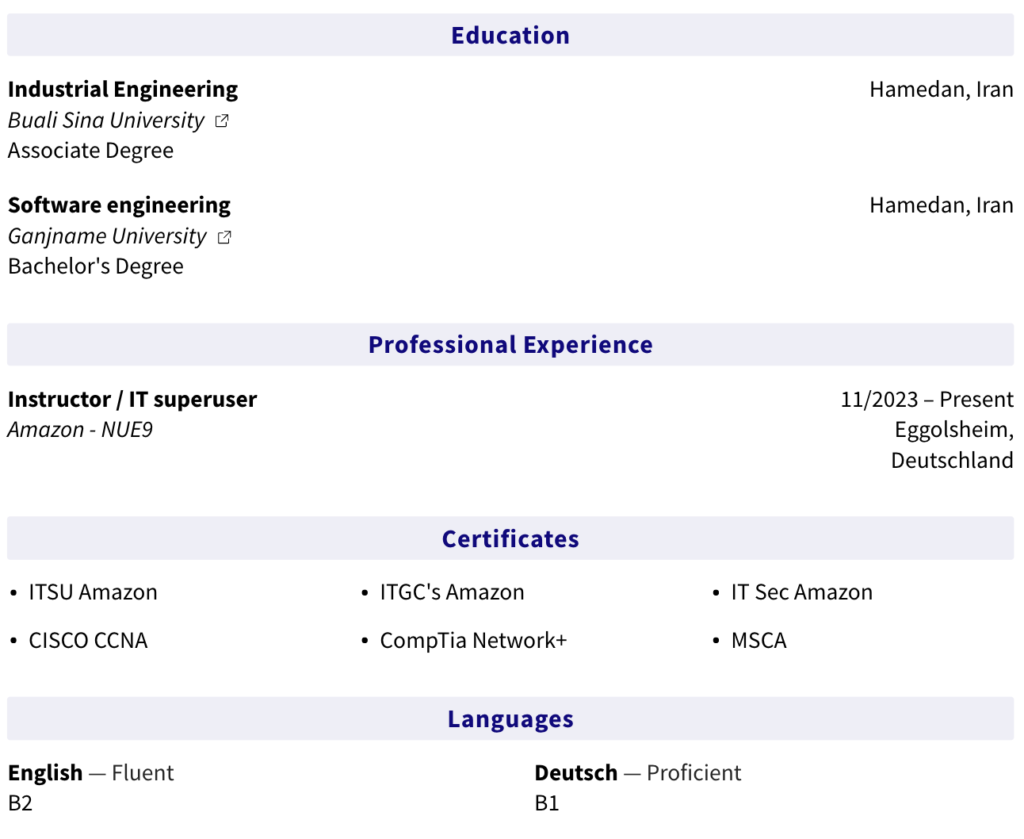
Task: Select the Professional Experience section header
Action: [x=510, y=345]
